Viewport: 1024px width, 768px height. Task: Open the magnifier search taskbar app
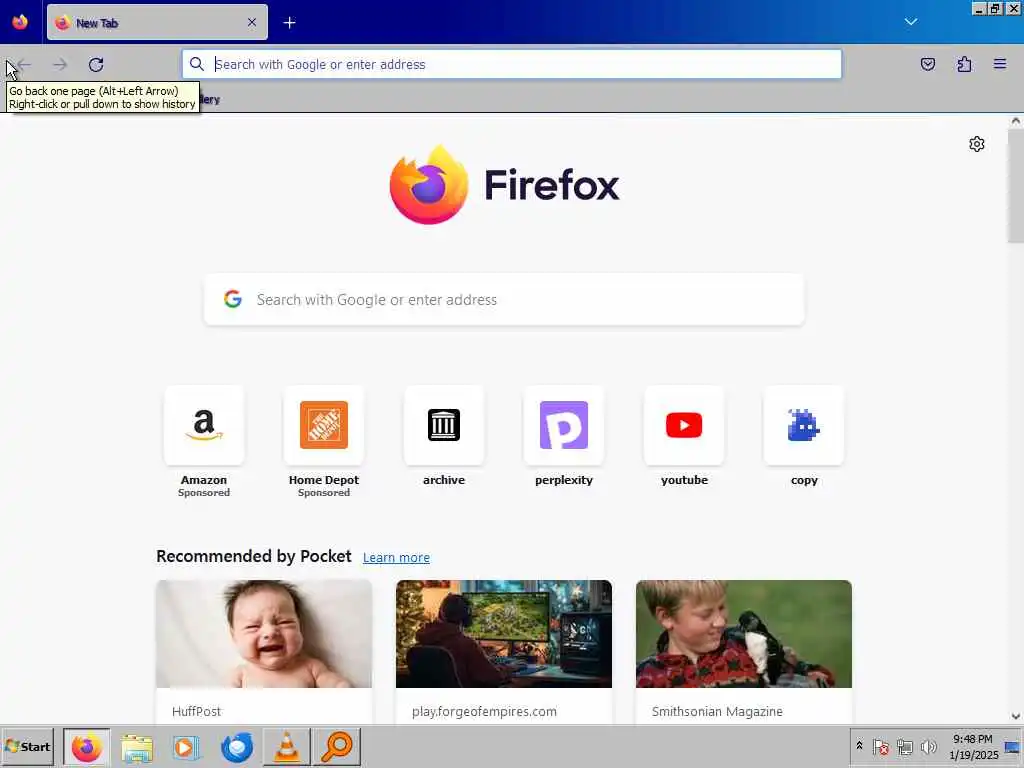click(x=337, y=746)
